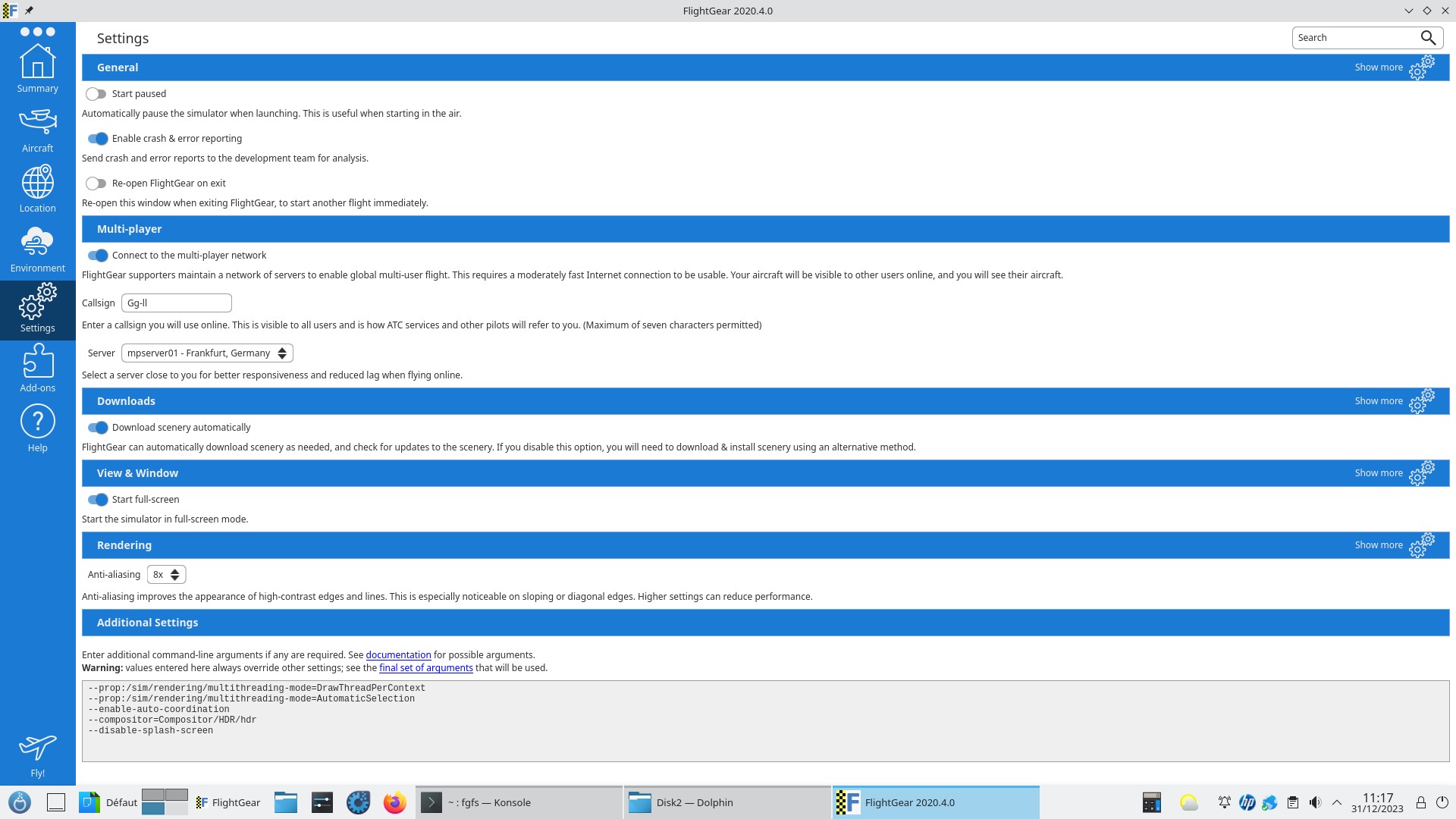Click the pin icon in title bar
Image resolution: width=1456 pixels, height=819 pixels.
(x=29, y=11)
